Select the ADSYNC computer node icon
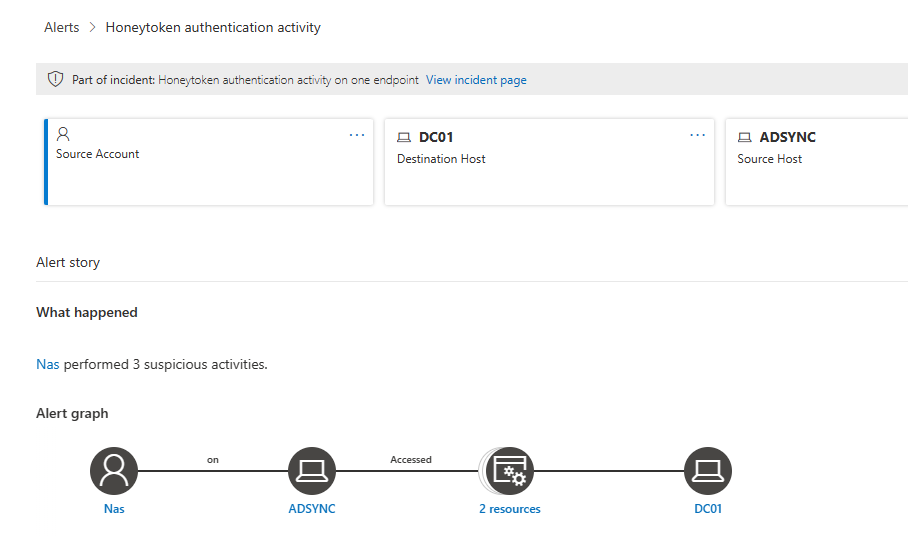Viewport: 908px width, 555px height. coord(312,470)
